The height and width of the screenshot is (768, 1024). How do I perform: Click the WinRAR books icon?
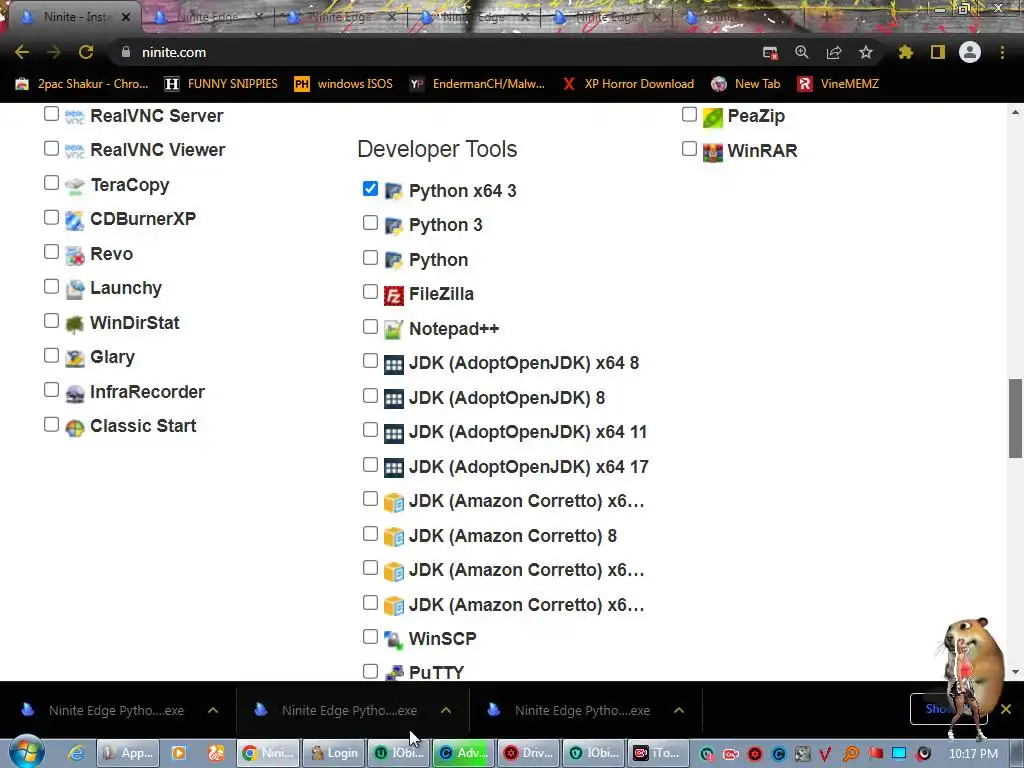tap(712, 152)
